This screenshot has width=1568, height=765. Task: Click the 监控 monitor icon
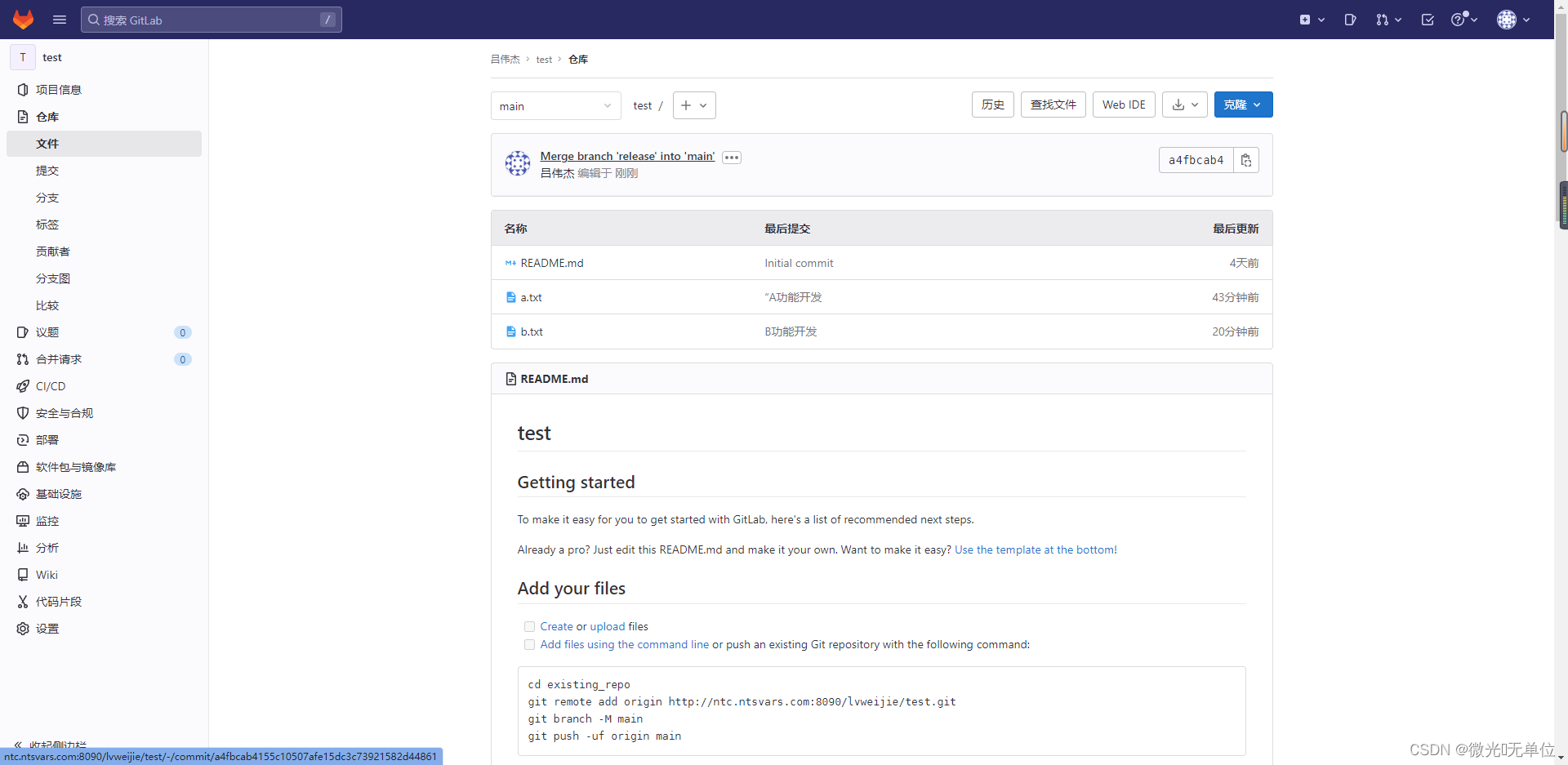point(23,521)
